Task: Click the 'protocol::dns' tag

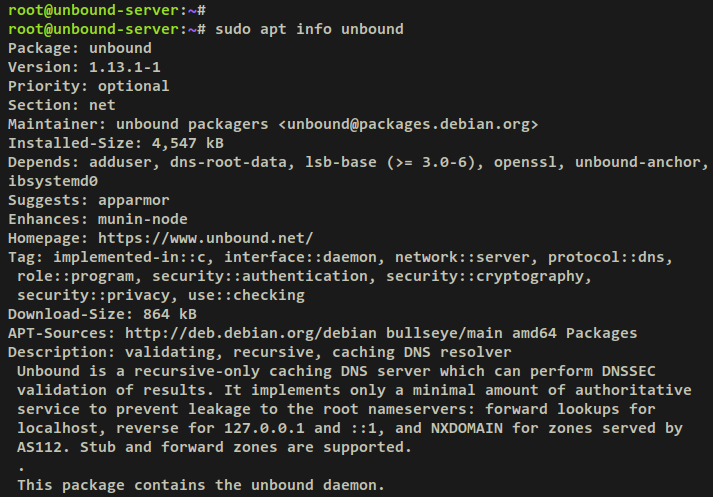Action: coord(606,257)
